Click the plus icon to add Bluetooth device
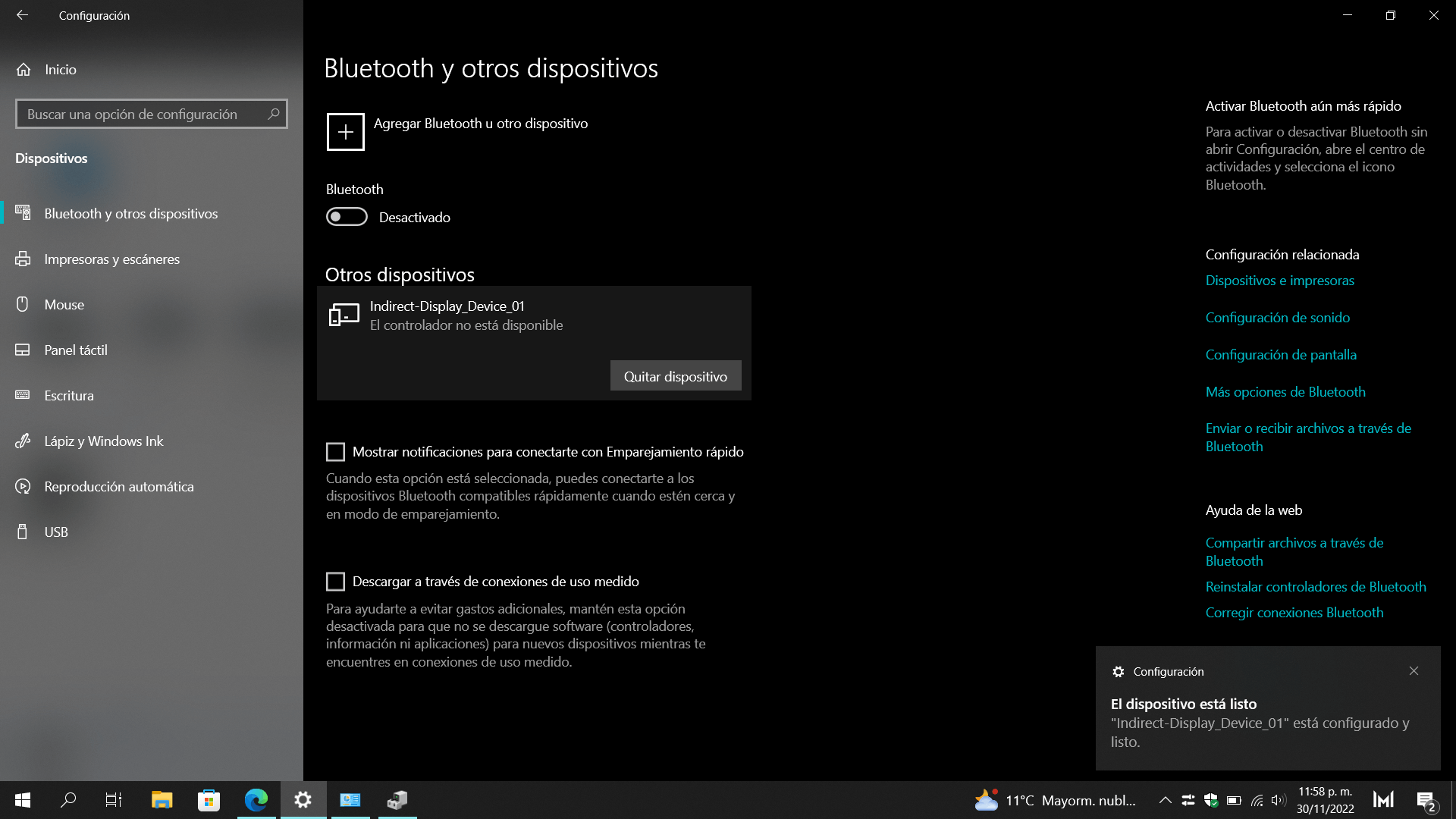1456x819 pixels. tap(345, 132)
